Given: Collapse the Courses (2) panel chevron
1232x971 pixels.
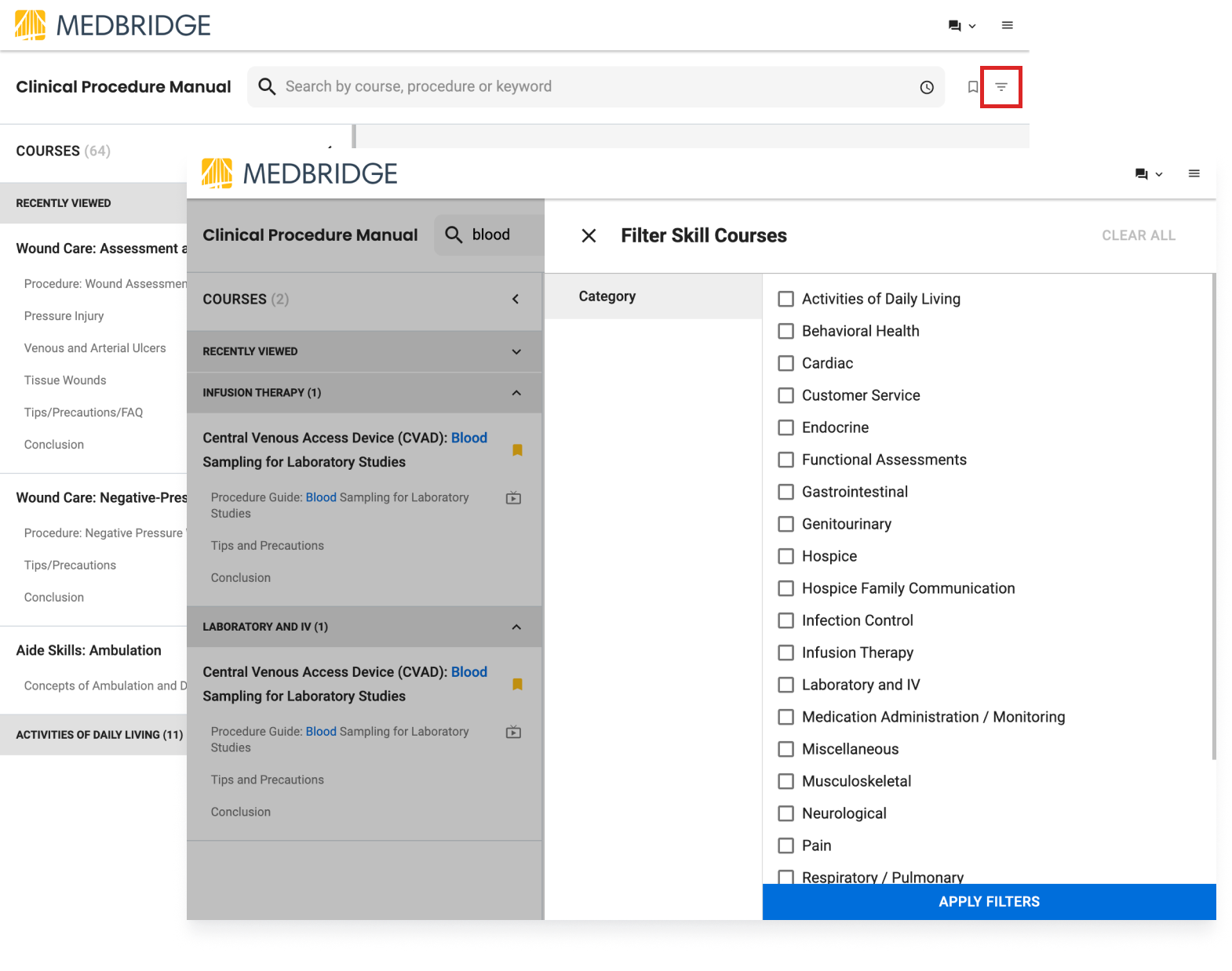Looking at the screenshot, I should pyautogui.click(x=516, y=299).
